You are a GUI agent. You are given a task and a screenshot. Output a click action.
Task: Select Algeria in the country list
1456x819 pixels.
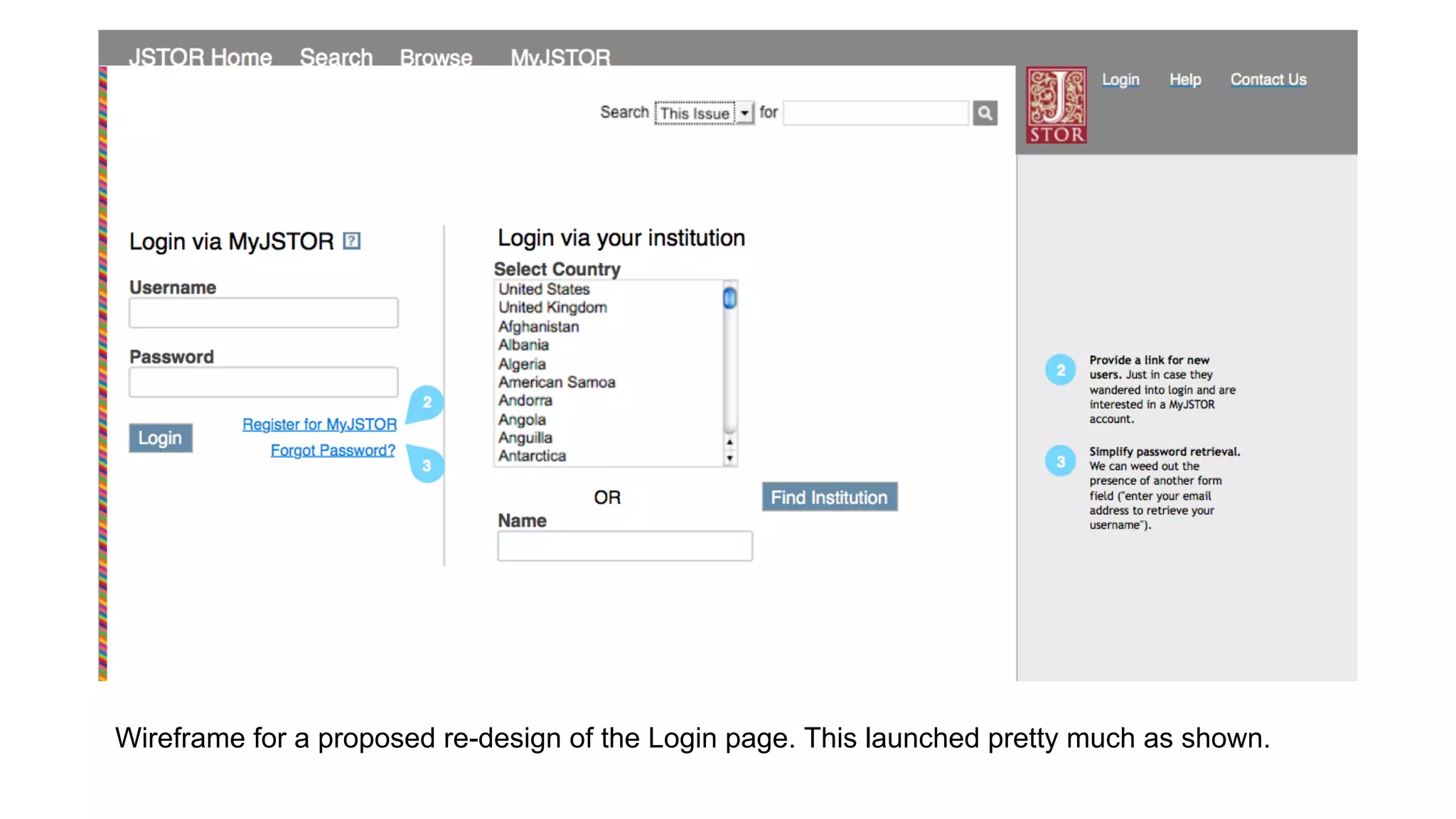(522, 364)
